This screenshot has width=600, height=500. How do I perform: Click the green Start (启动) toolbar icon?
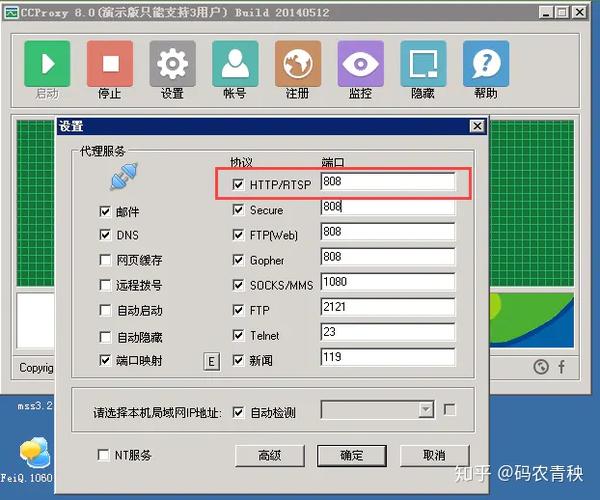[x=47, y=64]
